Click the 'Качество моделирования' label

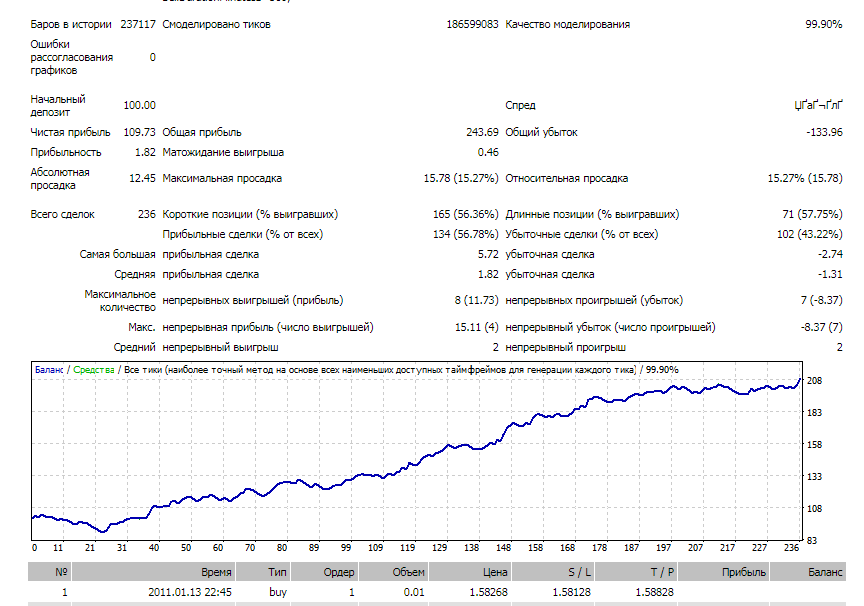[x=568, y=24]
